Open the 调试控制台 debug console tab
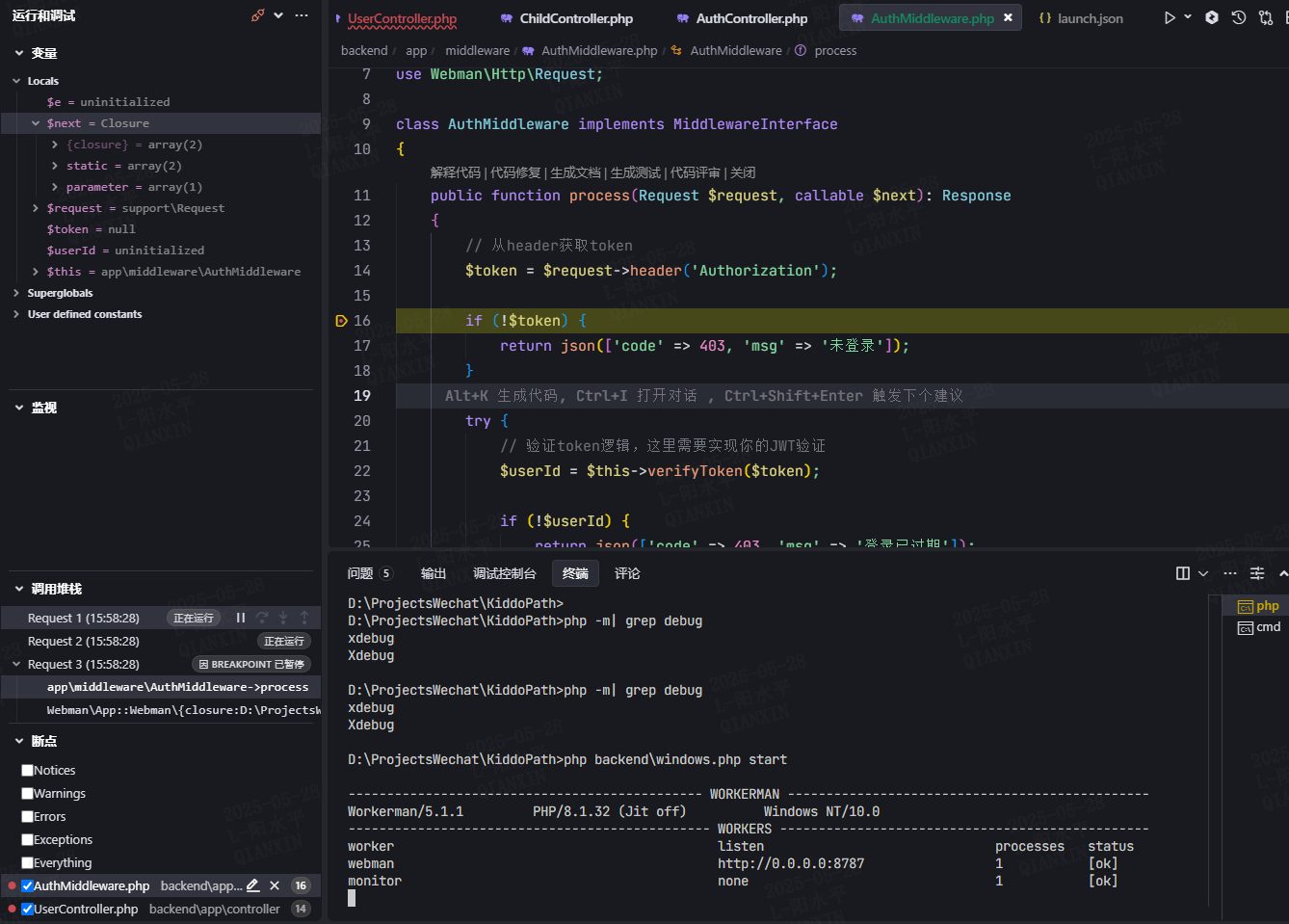Screen dimensions: 1289x924 (x=504, y=573)
